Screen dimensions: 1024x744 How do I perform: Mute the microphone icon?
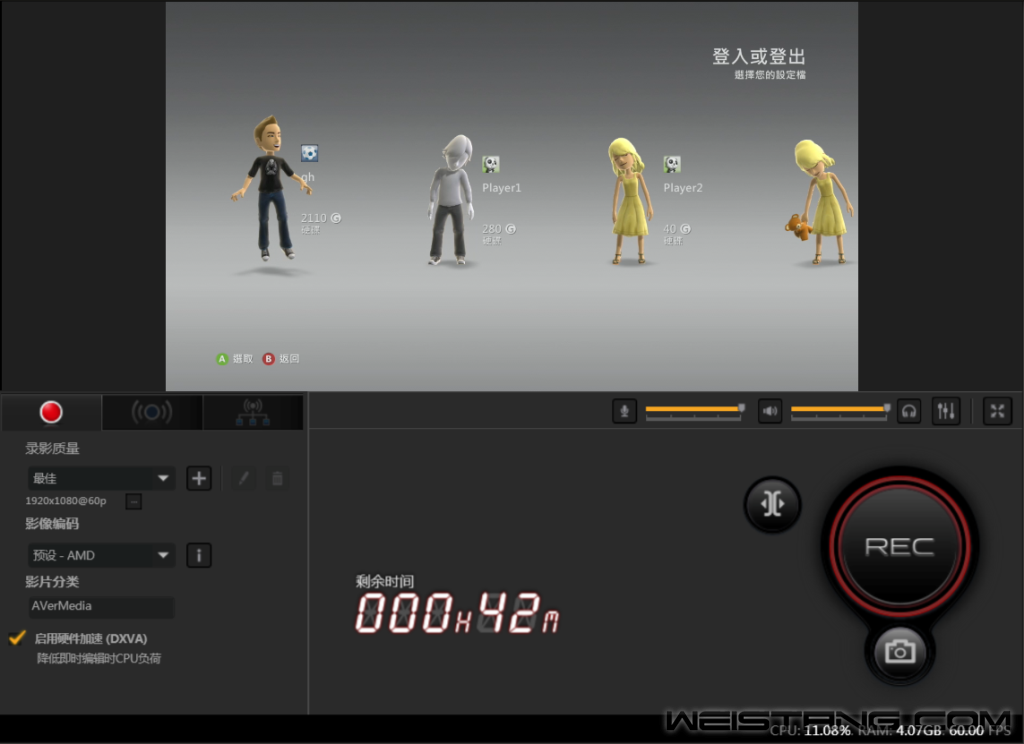(624, 411)
